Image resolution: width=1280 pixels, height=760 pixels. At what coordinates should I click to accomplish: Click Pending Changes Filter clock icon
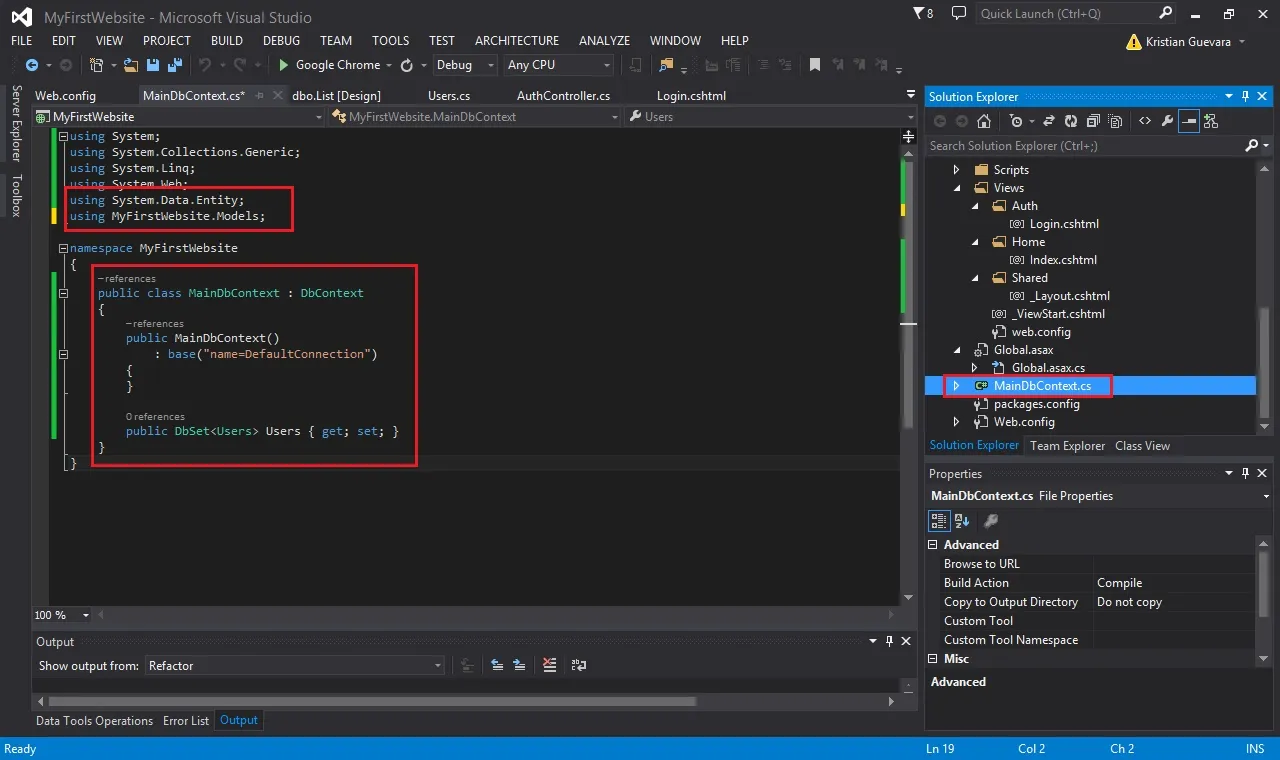click(x=1016, y=122)
